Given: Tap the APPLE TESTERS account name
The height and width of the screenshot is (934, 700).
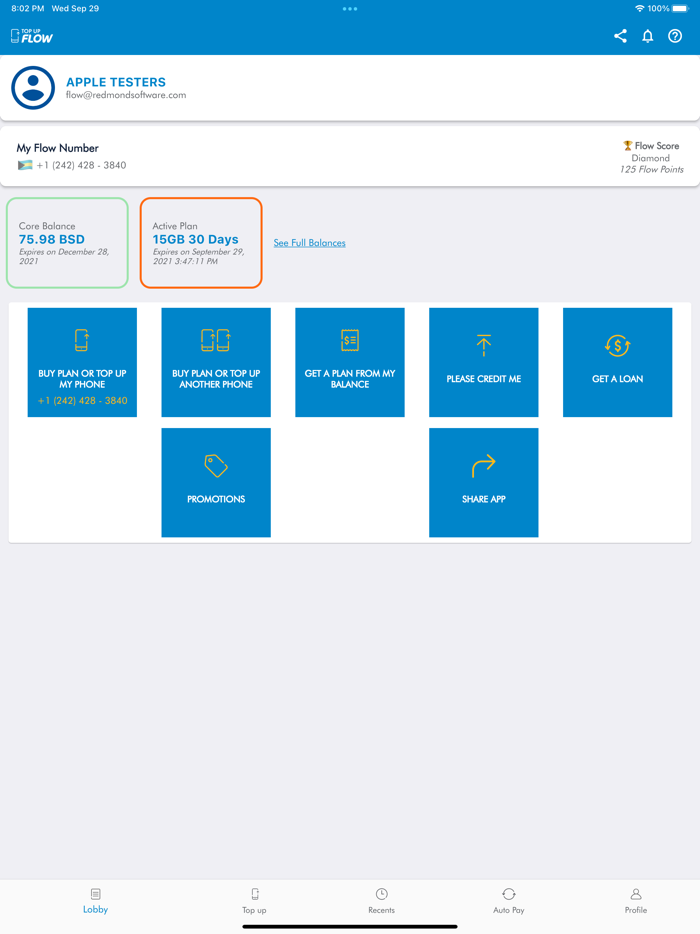Looking at the screenshot, I should pyautogui.click(x=116, y=82).
